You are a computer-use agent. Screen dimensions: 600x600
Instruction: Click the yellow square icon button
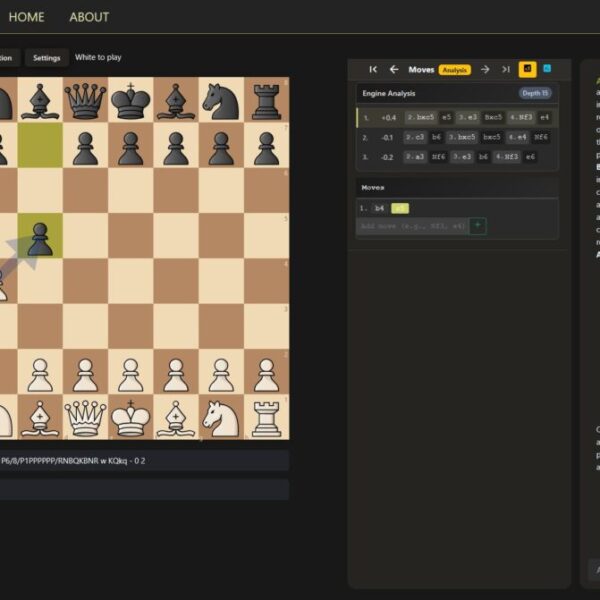pyautogui.click(x=527, y=70)
